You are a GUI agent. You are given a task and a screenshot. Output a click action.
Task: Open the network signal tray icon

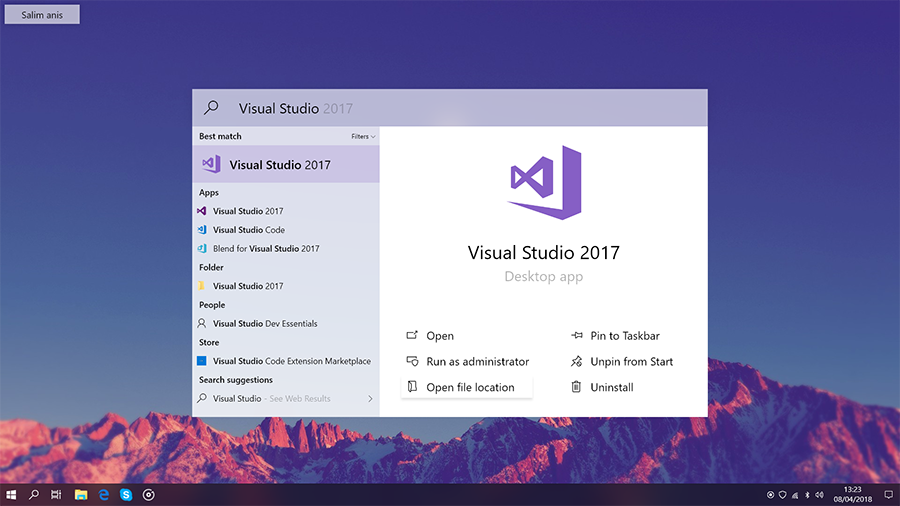795,495
